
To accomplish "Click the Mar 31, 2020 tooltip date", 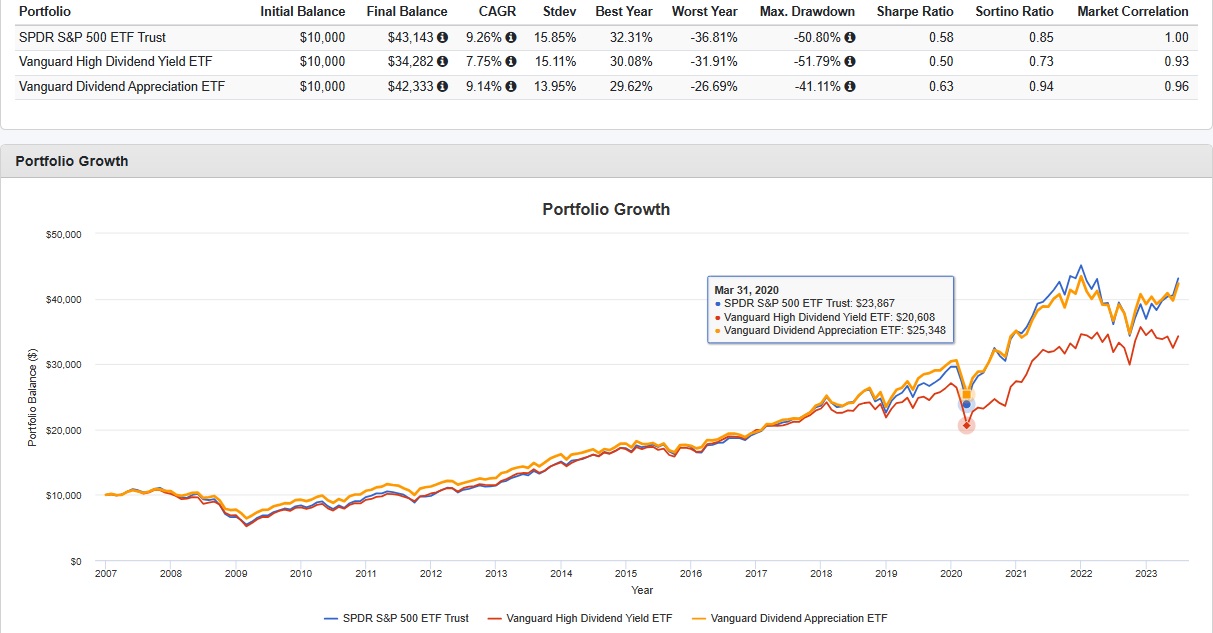I will click(746, 290).
